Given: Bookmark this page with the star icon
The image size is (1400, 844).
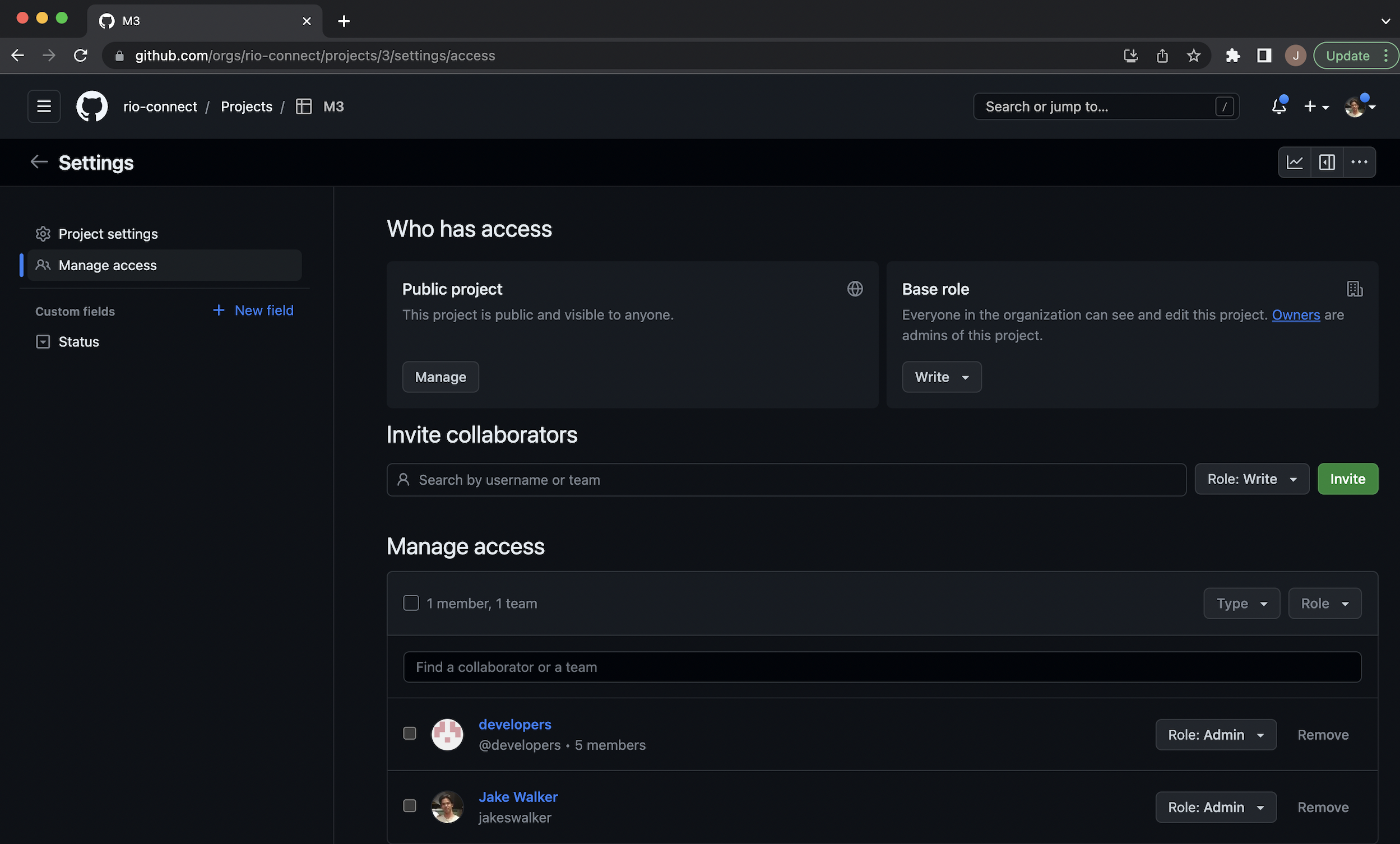Looking at the screenshot, I should coord(1193,55).
